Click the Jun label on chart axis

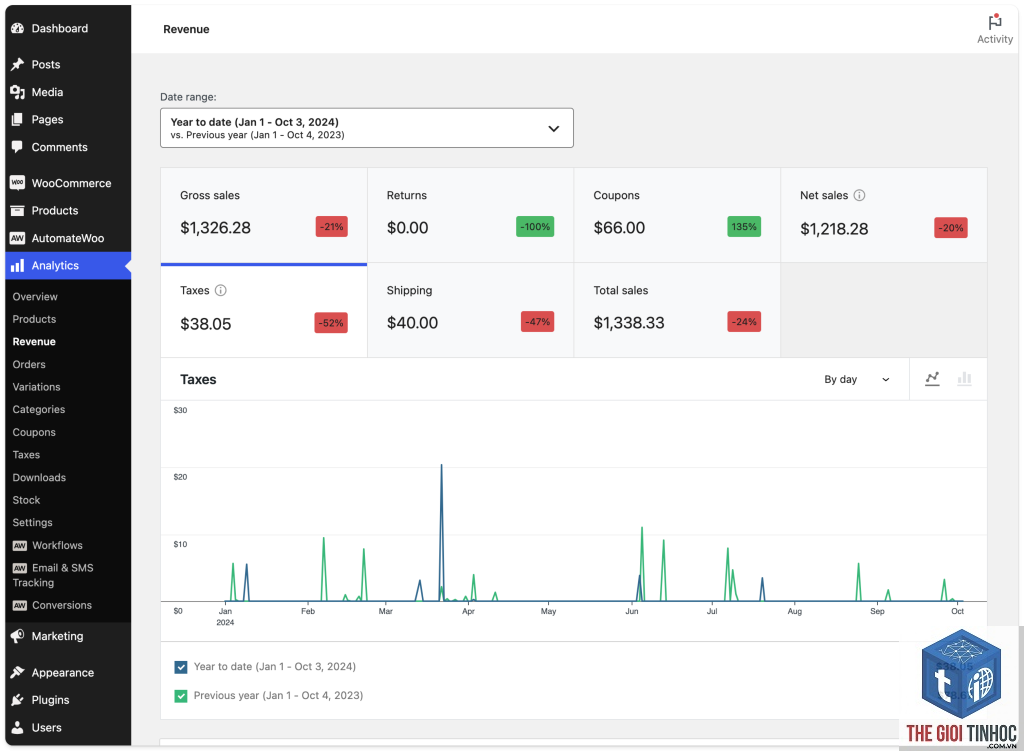(x=632, y=611)
